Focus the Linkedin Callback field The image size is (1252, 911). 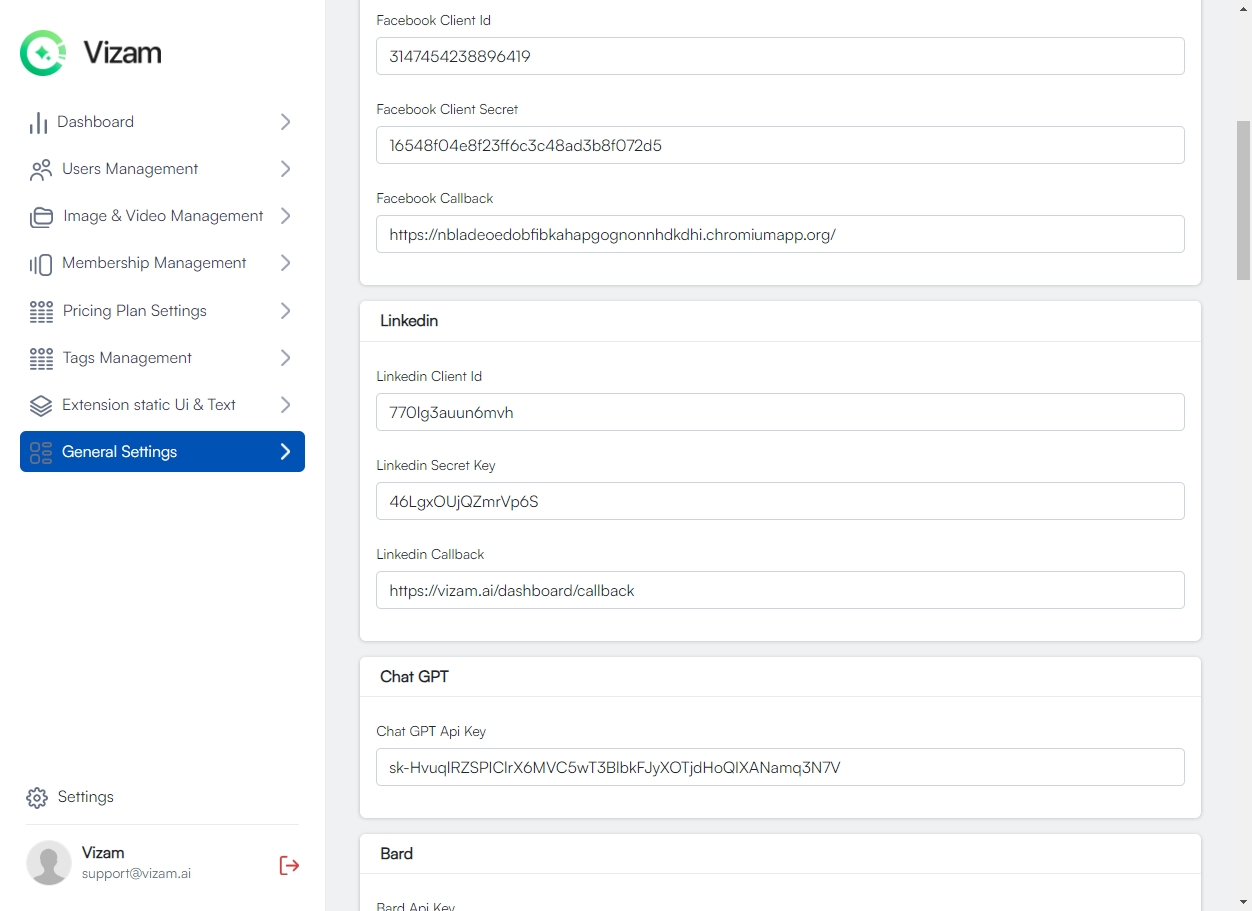(780, 590)
